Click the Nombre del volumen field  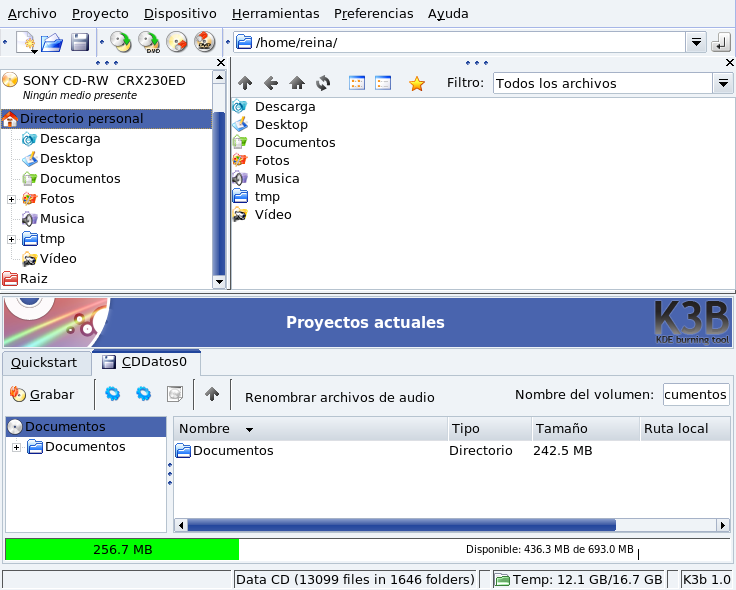coord(695,395)
